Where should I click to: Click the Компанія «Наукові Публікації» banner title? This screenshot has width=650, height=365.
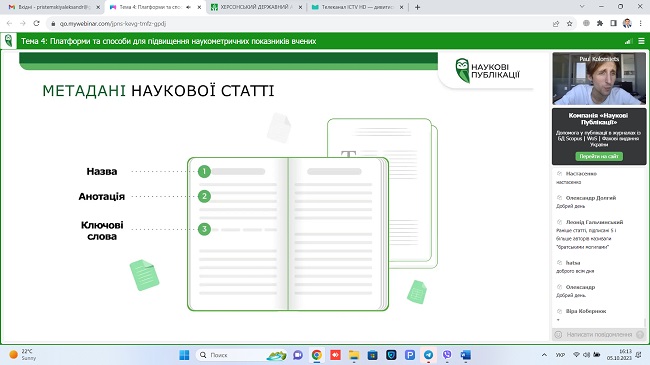pos(599,119)
